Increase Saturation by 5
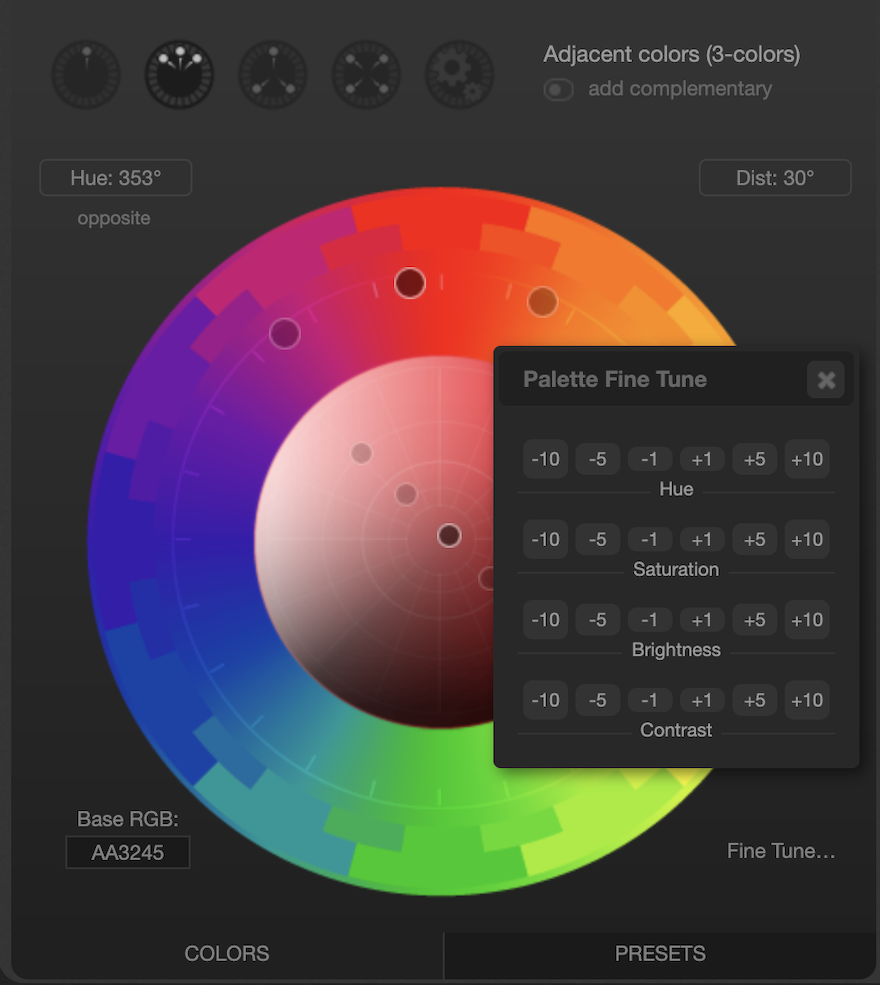The height and width of the screenshot is (985, 880). [754, 540]
